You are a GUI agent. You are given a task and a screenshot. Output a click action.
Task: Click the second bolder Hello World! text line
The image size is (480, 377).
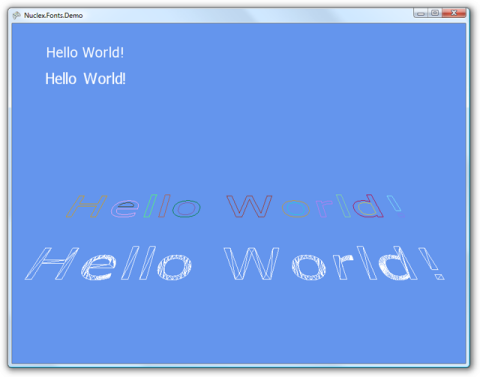click(x=85, y=79)
